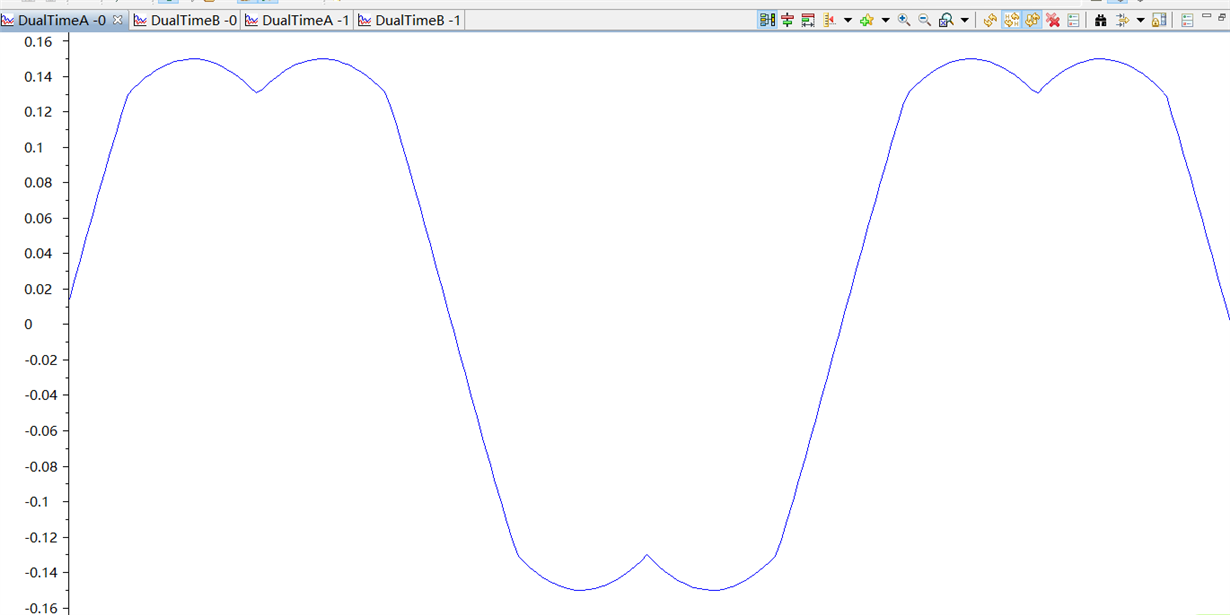1230x615 pixels.
Task: Click the -0.12 y-axis label
Action: pos(42,538)
